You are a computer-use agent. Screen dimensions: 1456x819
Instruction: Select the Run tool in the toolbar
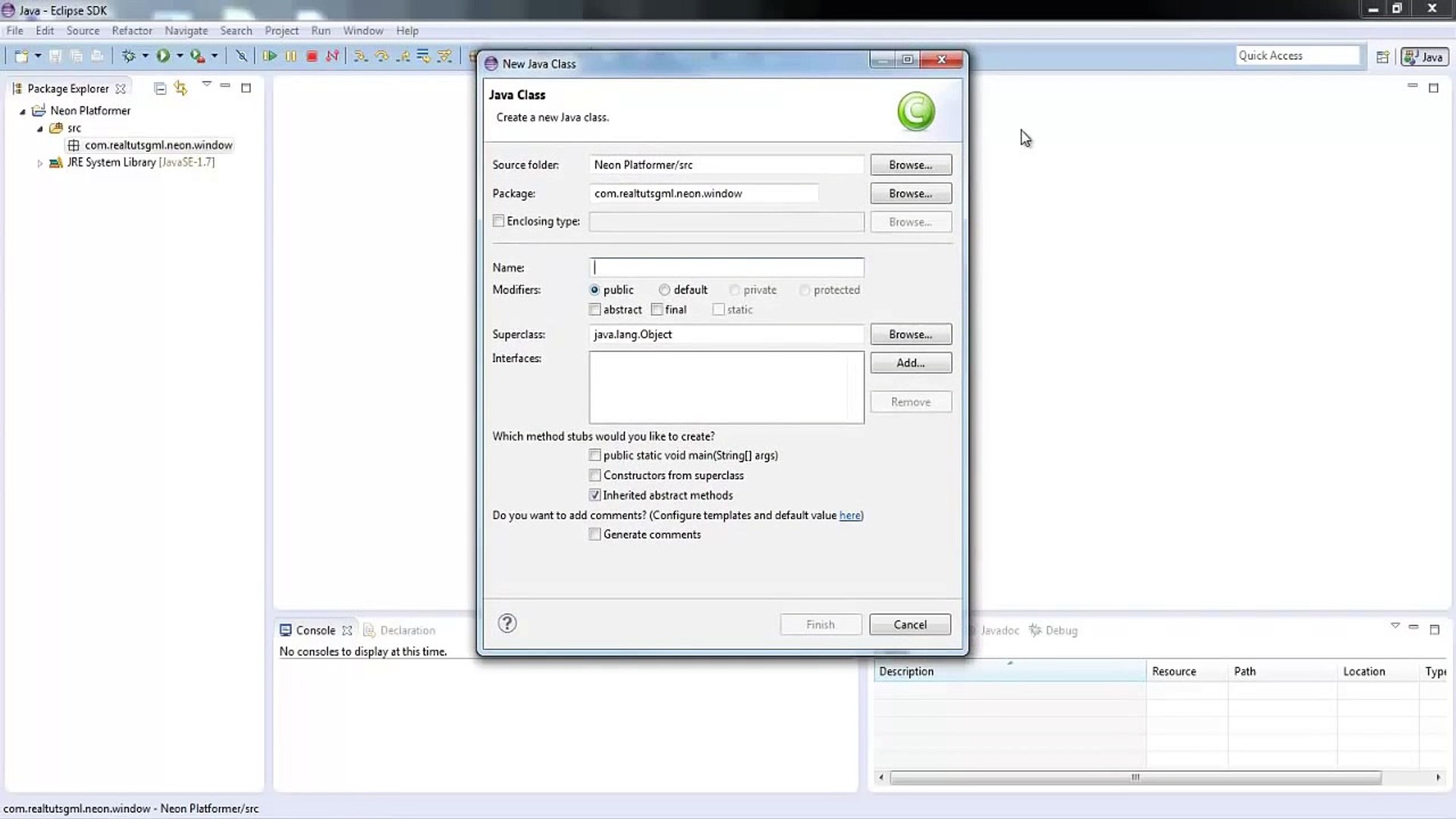(x=165, y=55)
